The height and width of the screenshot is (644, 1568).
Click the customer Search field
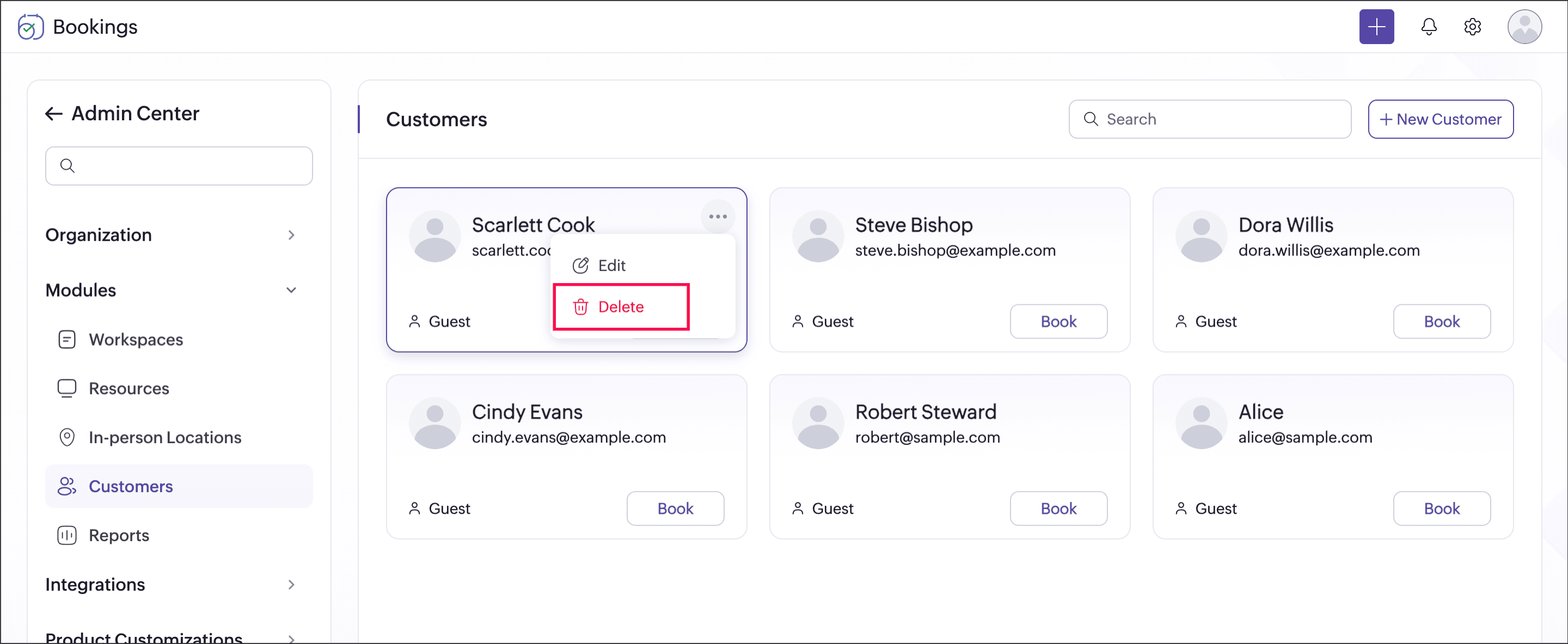coord(1209,119)
